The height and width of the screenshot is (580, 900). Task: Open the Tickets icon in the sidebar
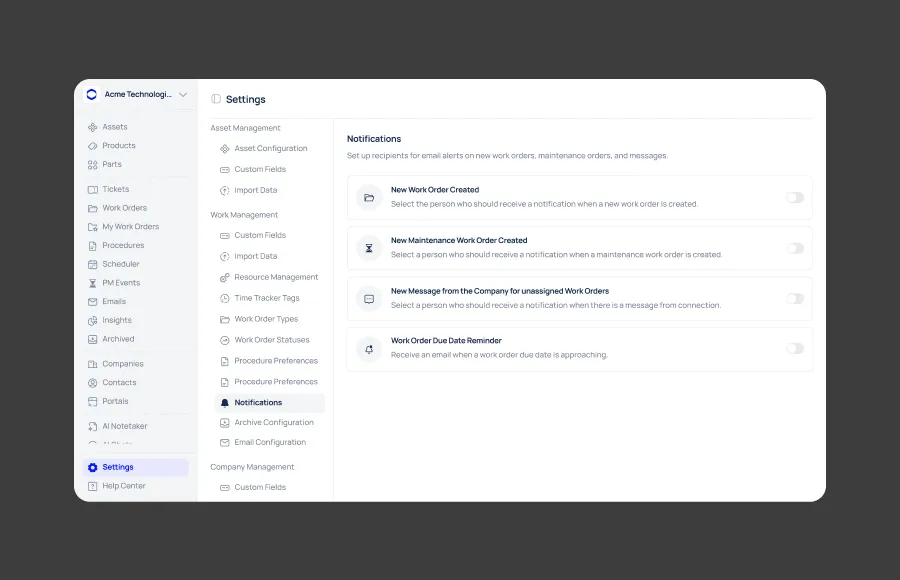pos(92,190)
